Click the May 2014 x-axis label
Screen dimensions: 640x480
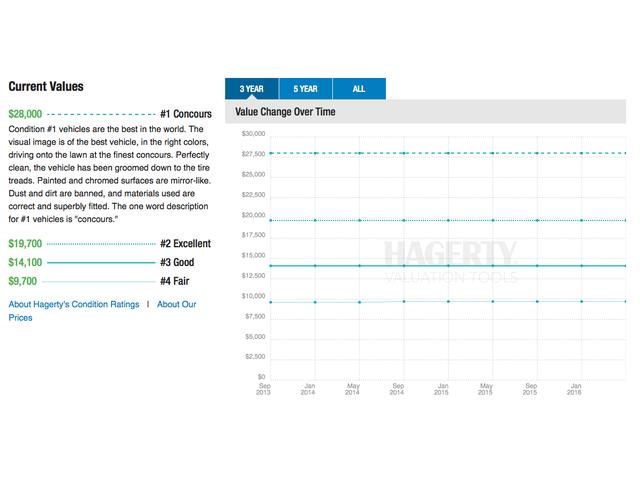point(353,389)
